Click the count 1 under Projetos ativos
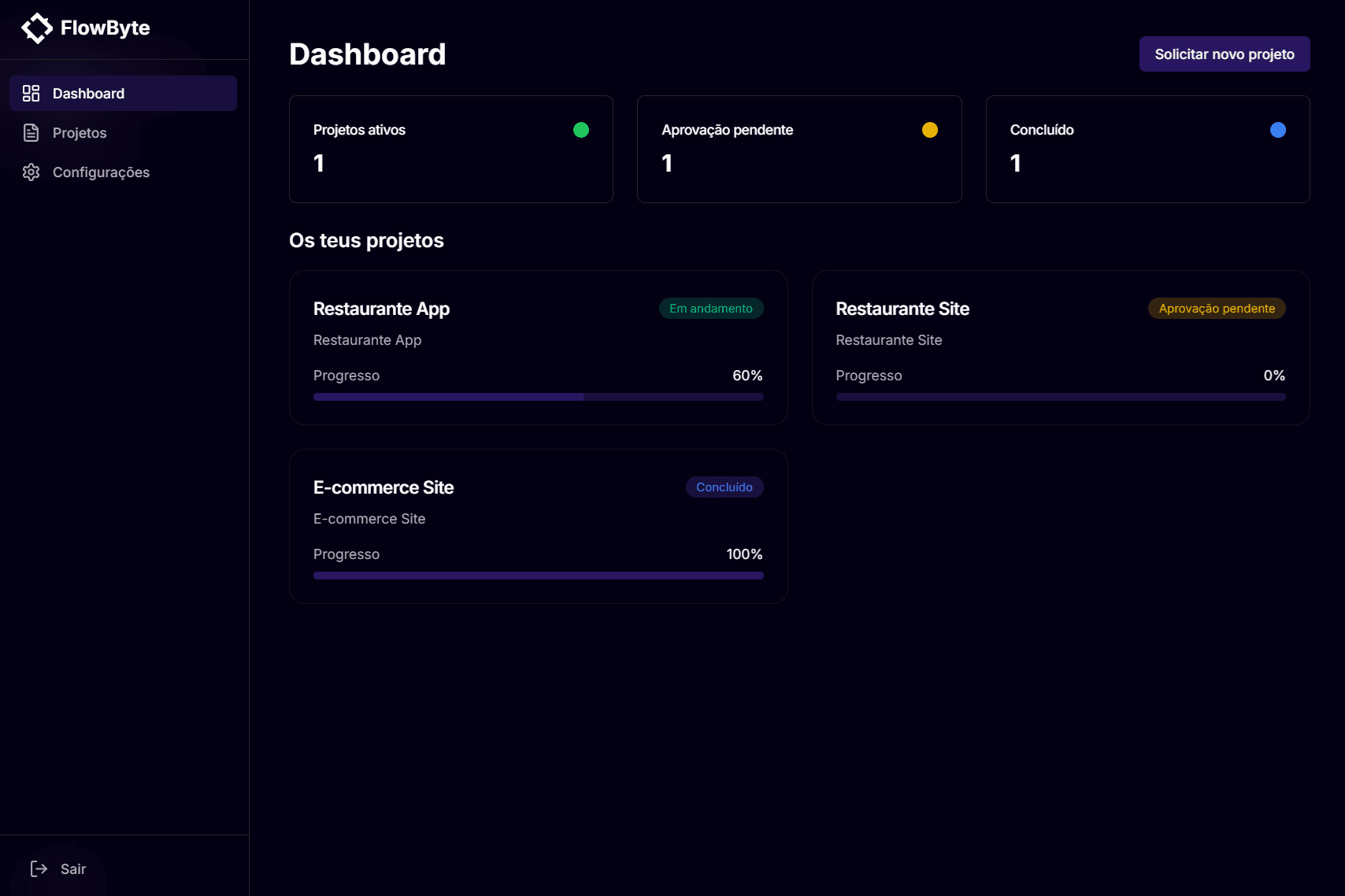This screenshot has height=896, width=1345. point(319,163)
